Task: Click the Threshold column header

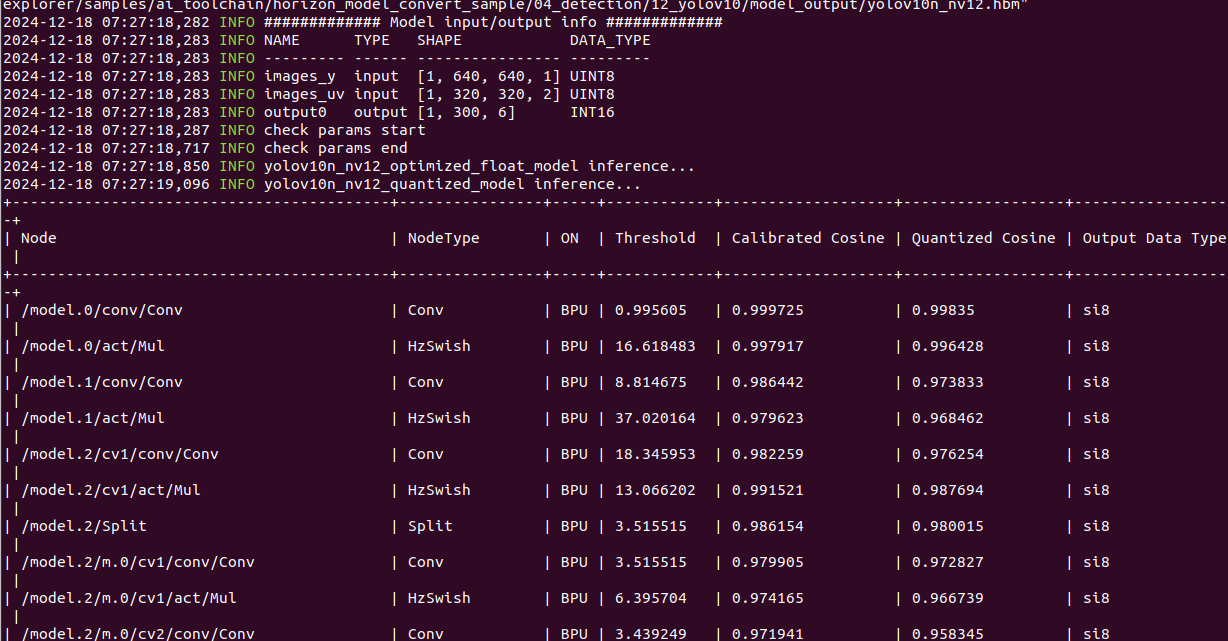Action: point(655,238)
